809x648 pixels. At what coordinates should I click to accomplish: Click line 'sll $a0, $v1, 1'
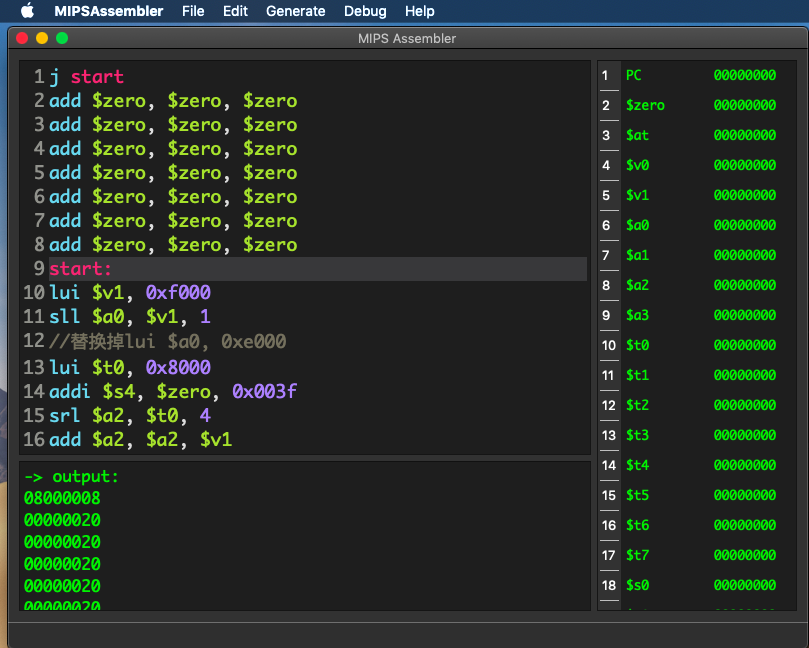pos(130,316)
